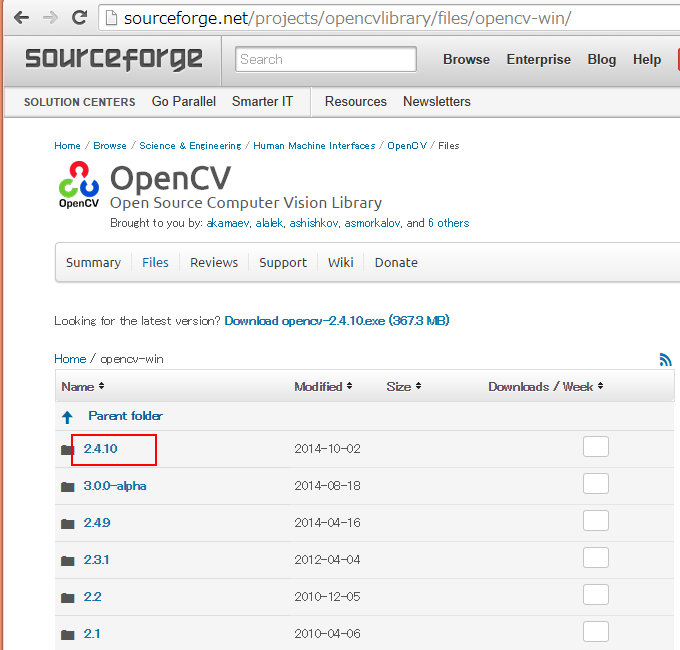The image size is (680, 650).
Task: Open the Enterprise menu item
Action: [539, 59]
